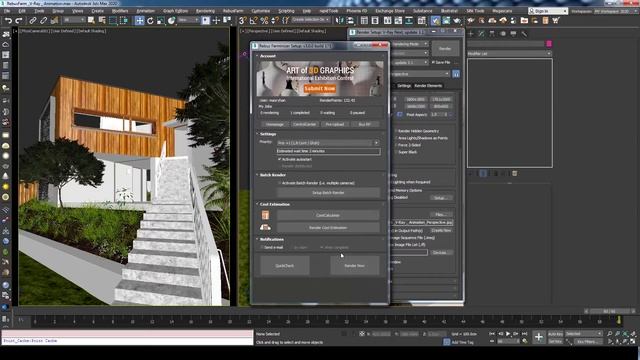This screenshot has height=360, width=640.
Task: Activate the Select and Move tool
Action: coord(139,20)
